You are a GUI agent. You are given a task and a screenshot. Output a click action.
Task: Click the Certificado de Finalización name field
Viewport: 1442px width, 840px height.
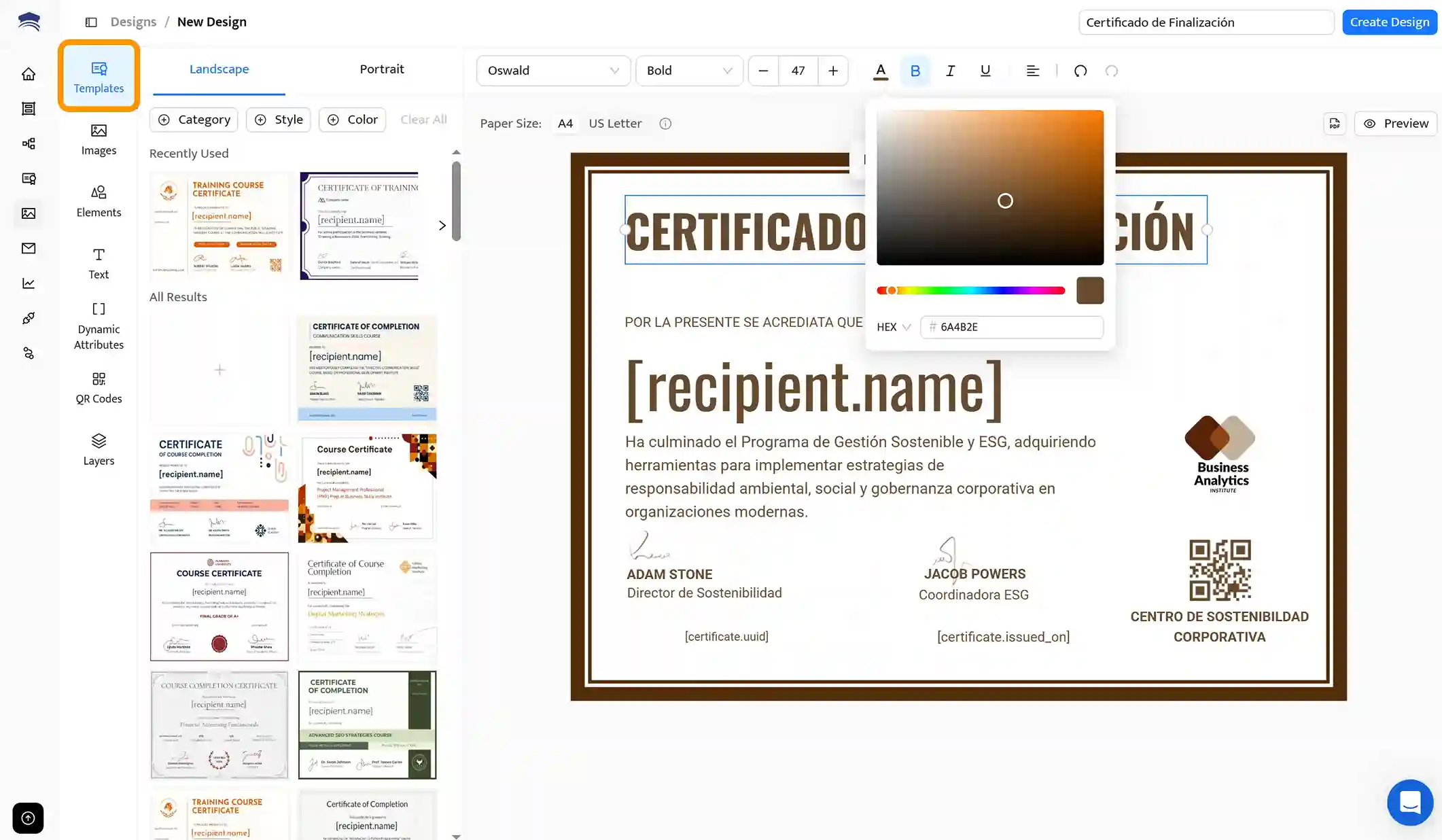1206,22
